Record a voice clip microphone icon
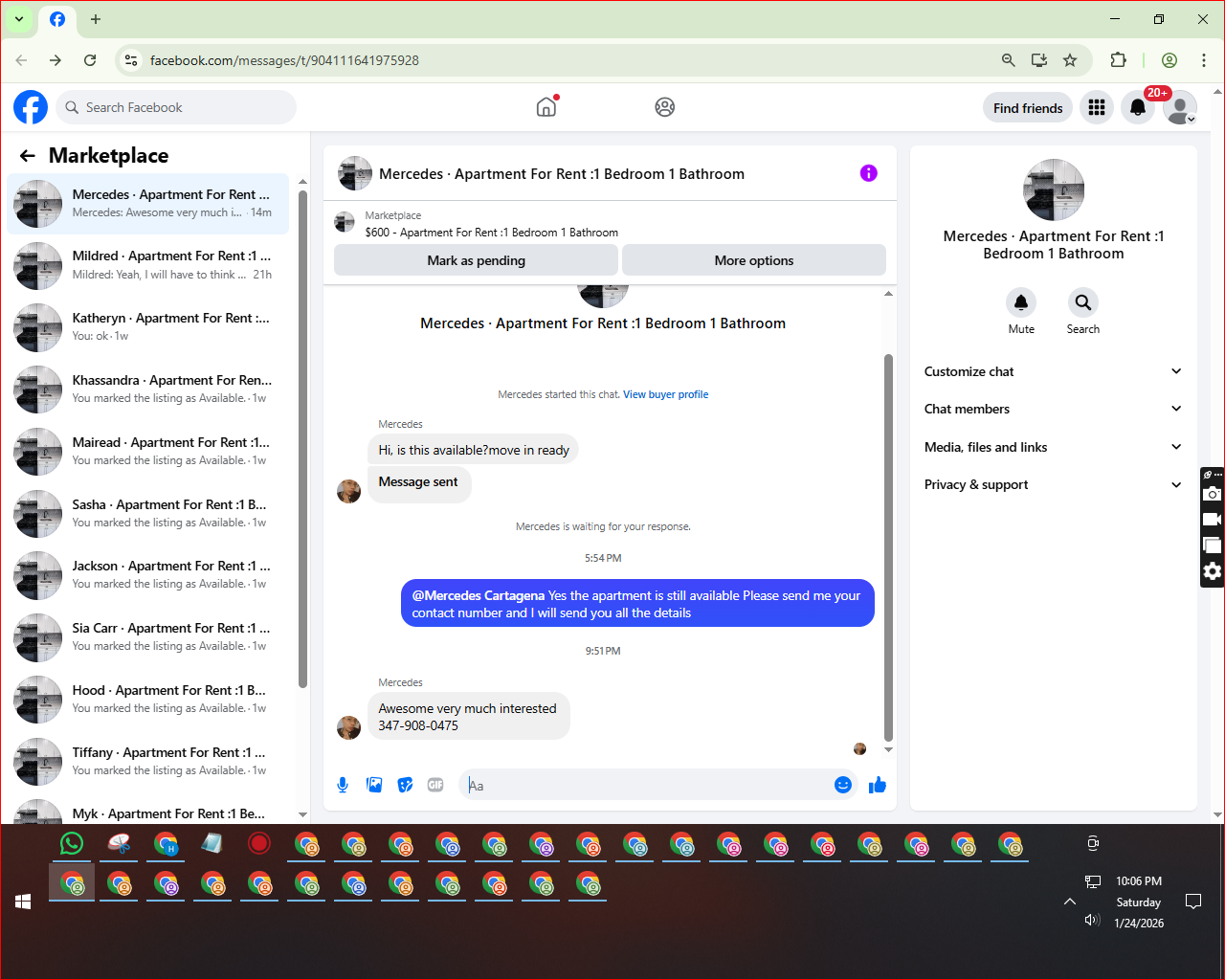Viewport: 1225px width, 980px height. click(343, 785)
